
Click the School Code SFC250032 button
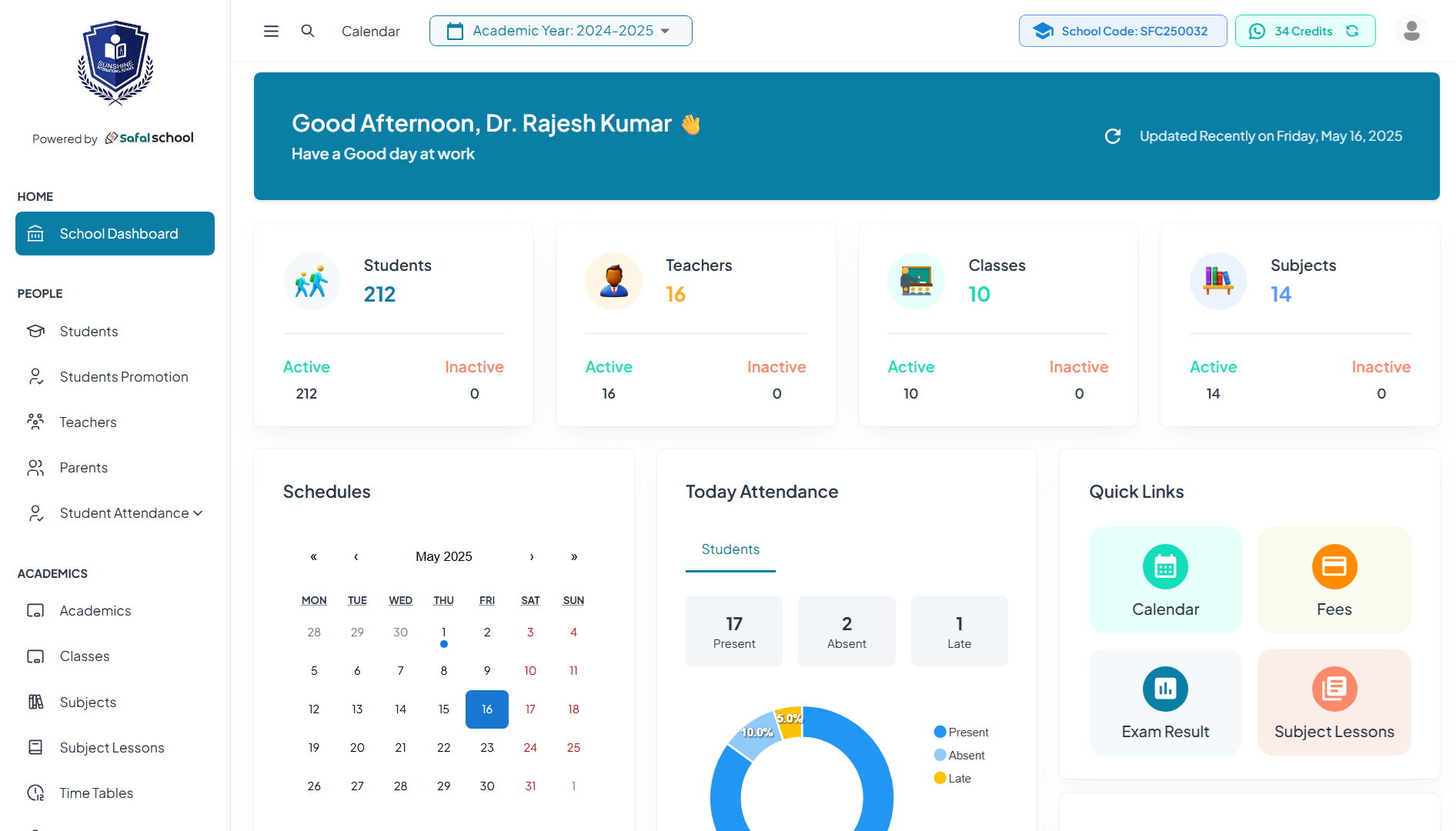click(x=1122, y=31)
